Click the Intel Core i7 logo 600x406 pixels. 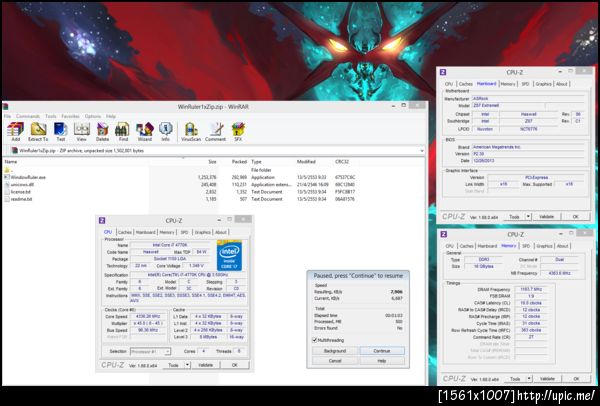click(229, 255)
